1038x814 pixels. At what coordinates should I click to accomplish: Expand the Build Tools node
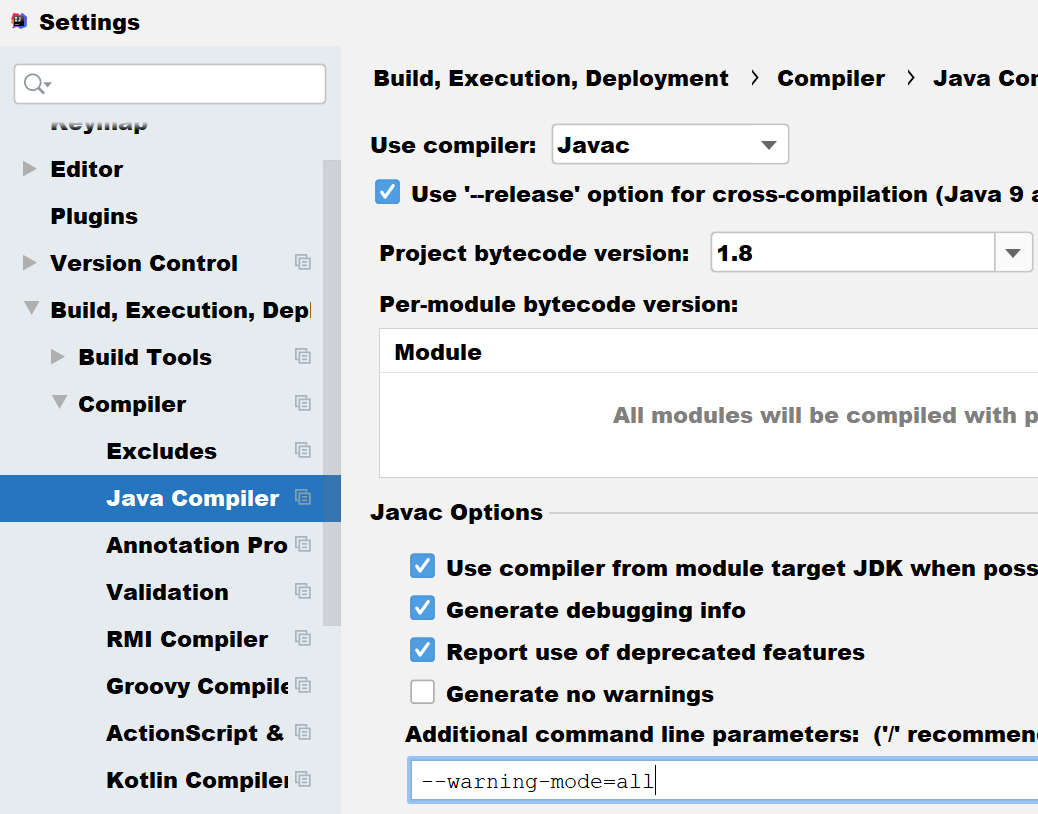click(58, 357)
